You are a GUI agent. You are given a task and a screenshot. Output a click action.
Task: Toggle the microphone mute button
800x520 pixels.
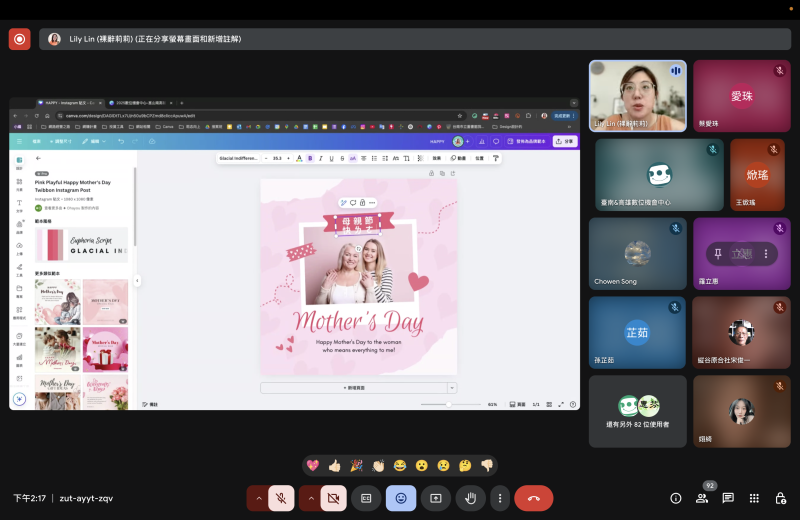point(281,498)
